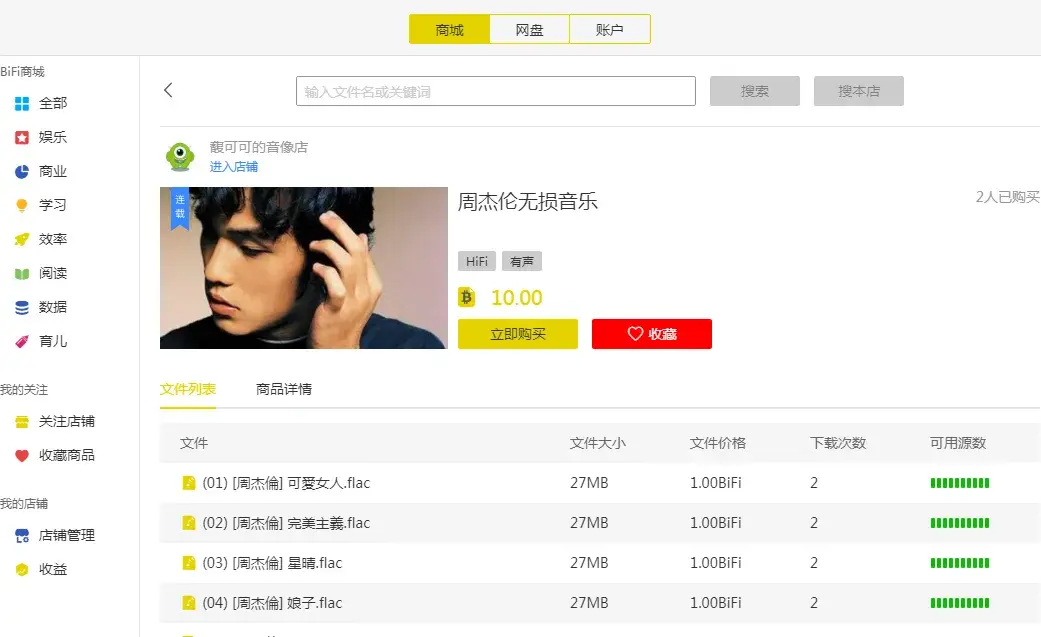
Task: Open 关注店铺 shop icon
Action: [x=22, y=422]
